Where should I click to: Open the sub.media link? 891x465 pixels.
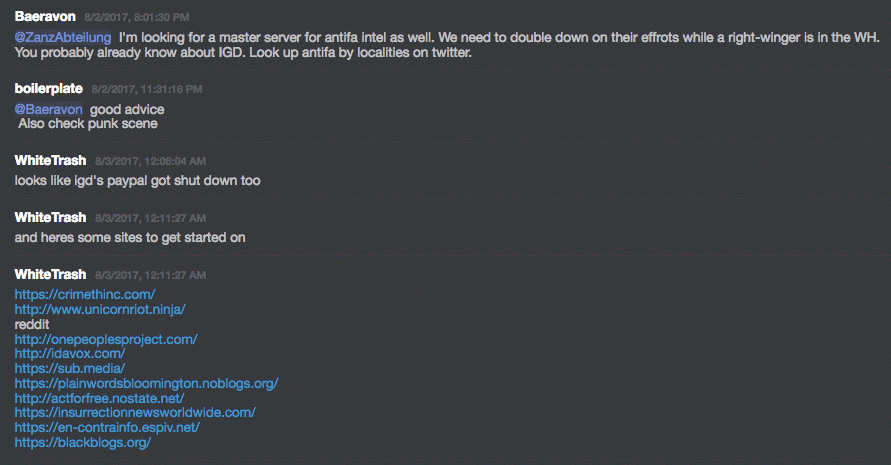tap(70, 368)
